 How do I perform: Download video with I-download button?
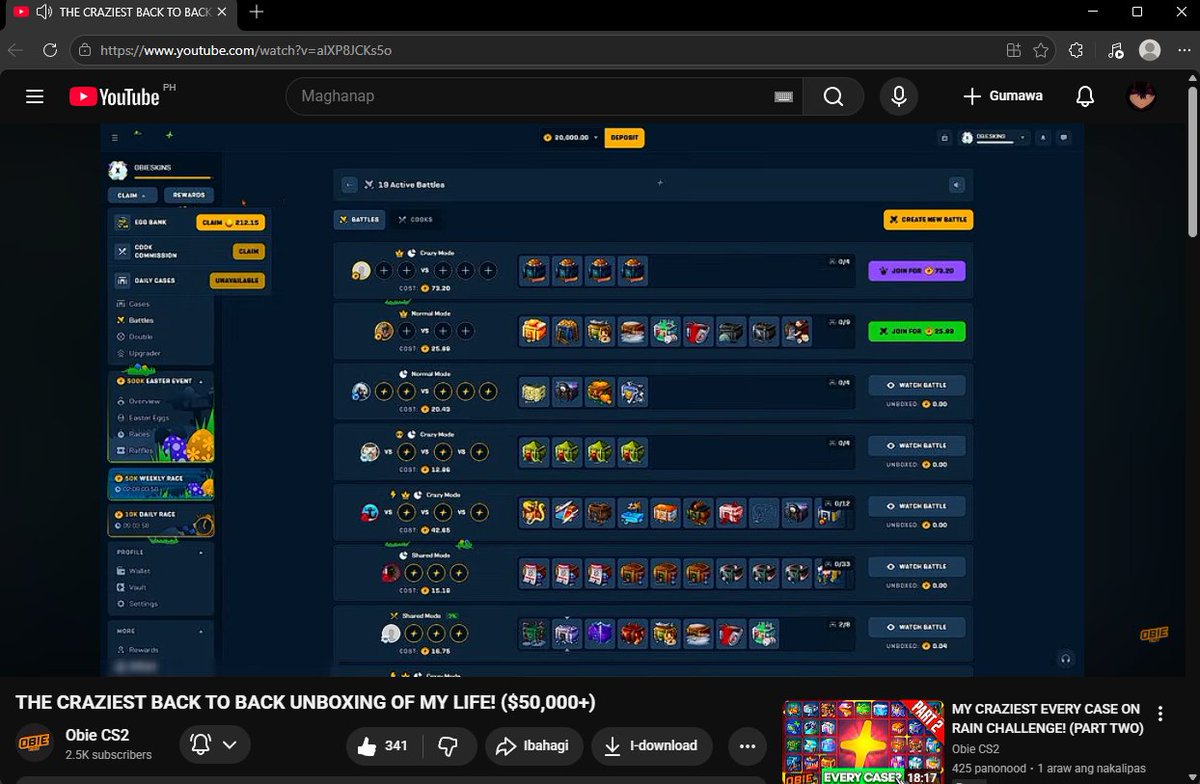(652, 745)
